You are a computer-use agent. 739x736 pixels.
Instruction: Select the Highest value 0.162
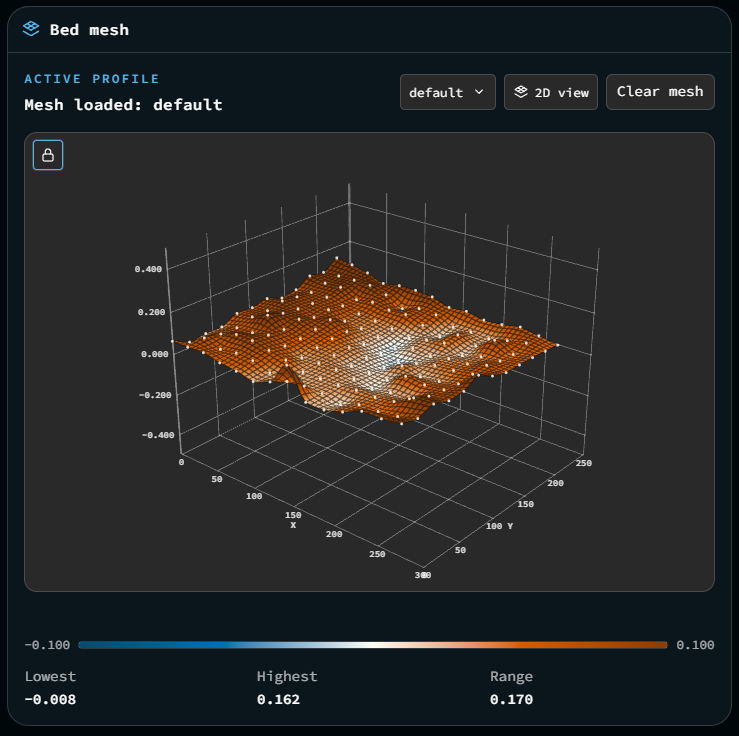[278, 699]
